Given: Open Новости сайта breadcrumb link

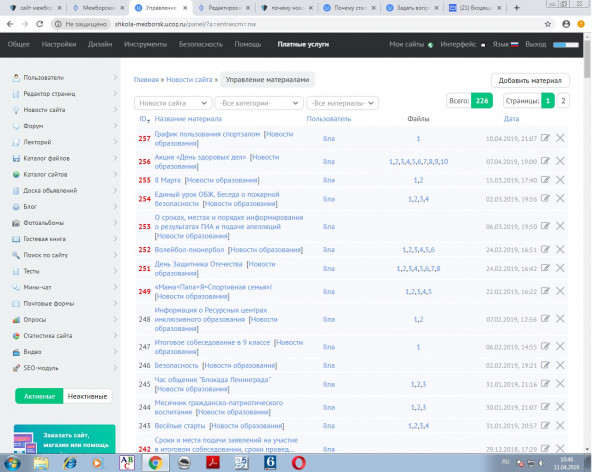Looking at the screenshot, I should tap(189, 80).
